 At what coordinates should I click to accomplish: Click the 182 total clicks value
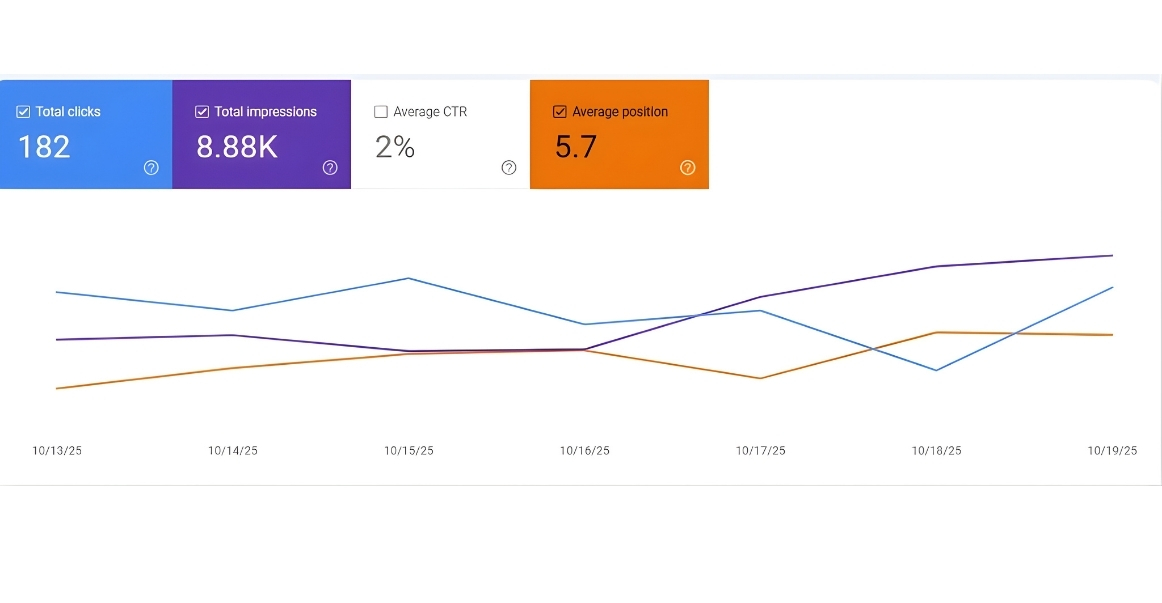(x=45, y=147)
